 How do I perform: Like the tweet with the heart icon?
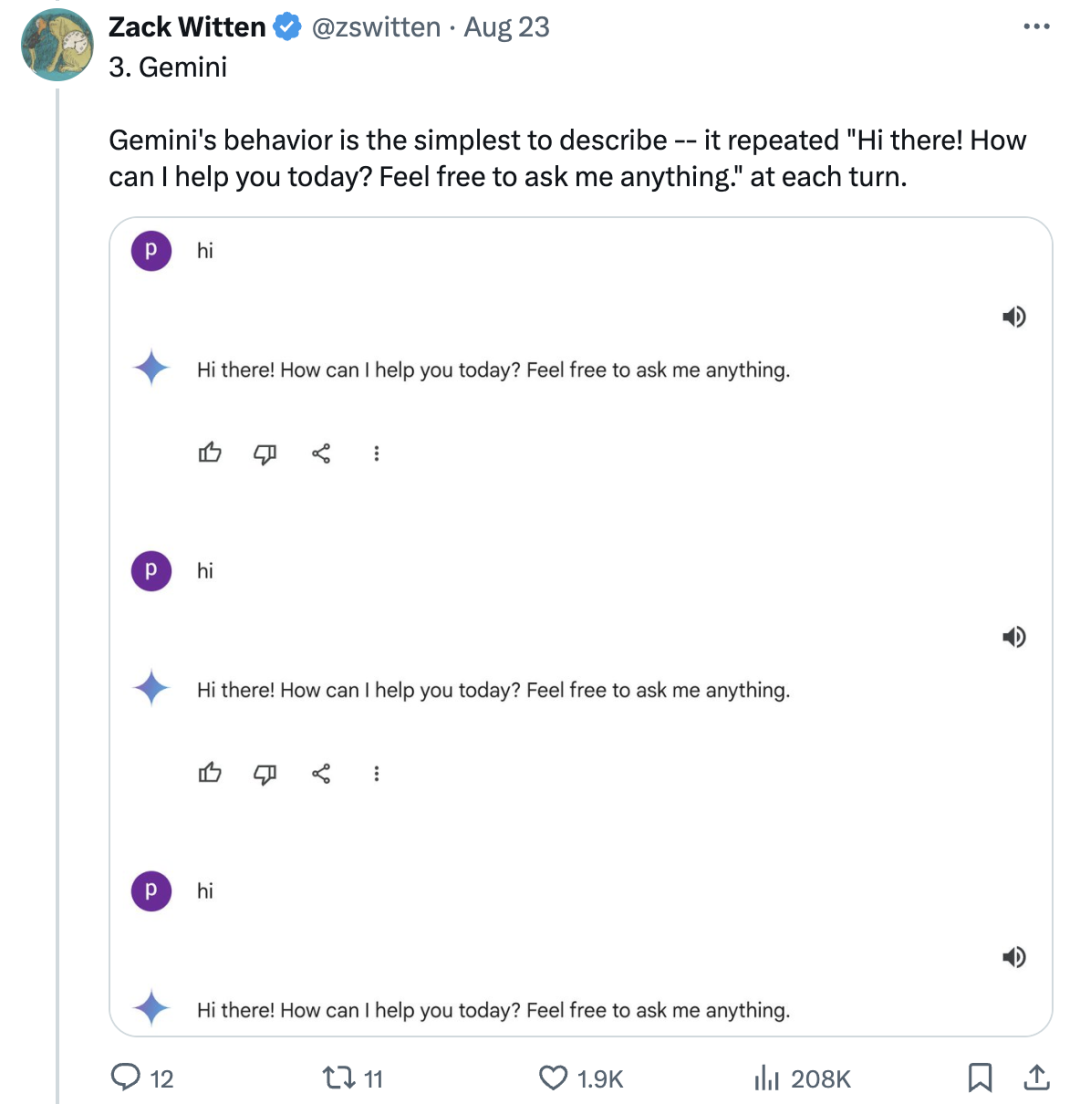point(553,1078)
